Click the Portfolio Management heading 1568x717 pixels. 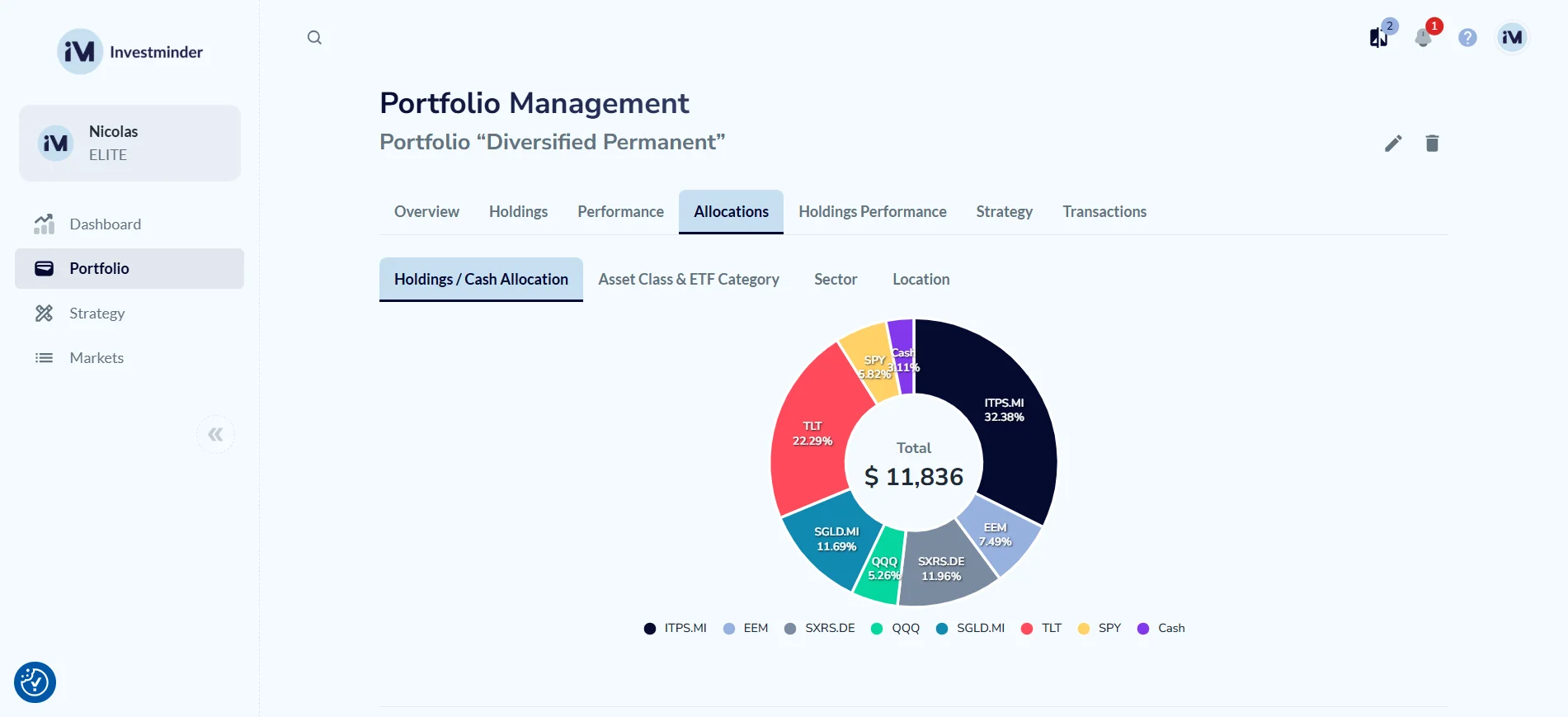point(534,103)
